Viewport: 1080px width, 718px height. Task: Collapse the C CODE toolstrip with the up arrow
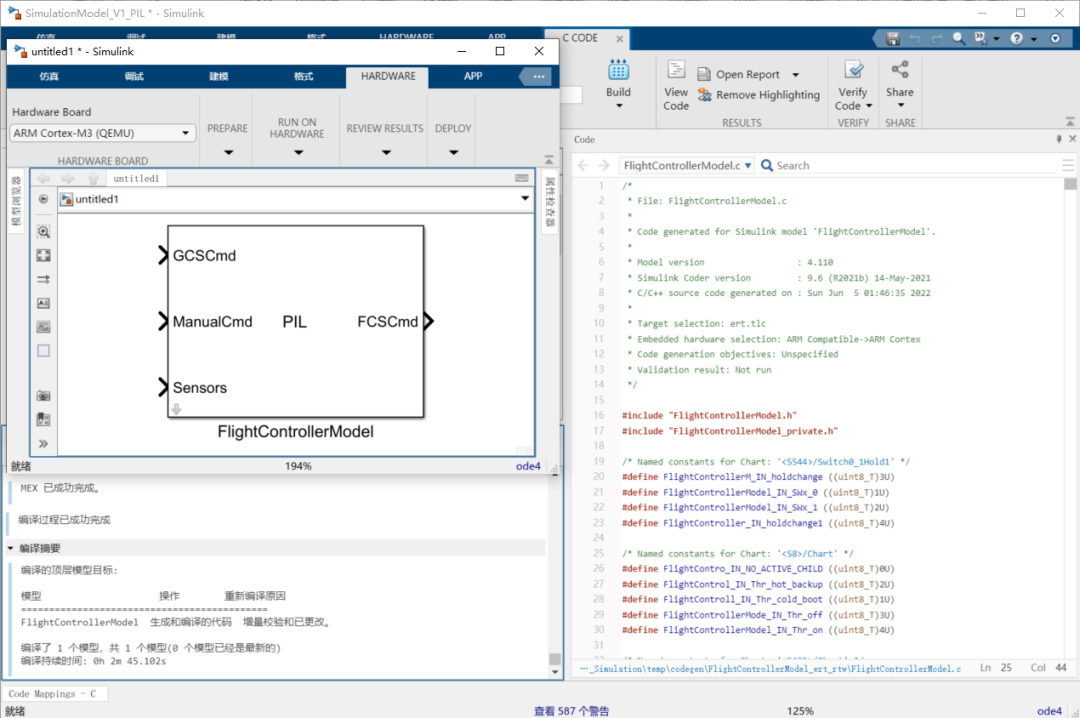click(1070, 121)
